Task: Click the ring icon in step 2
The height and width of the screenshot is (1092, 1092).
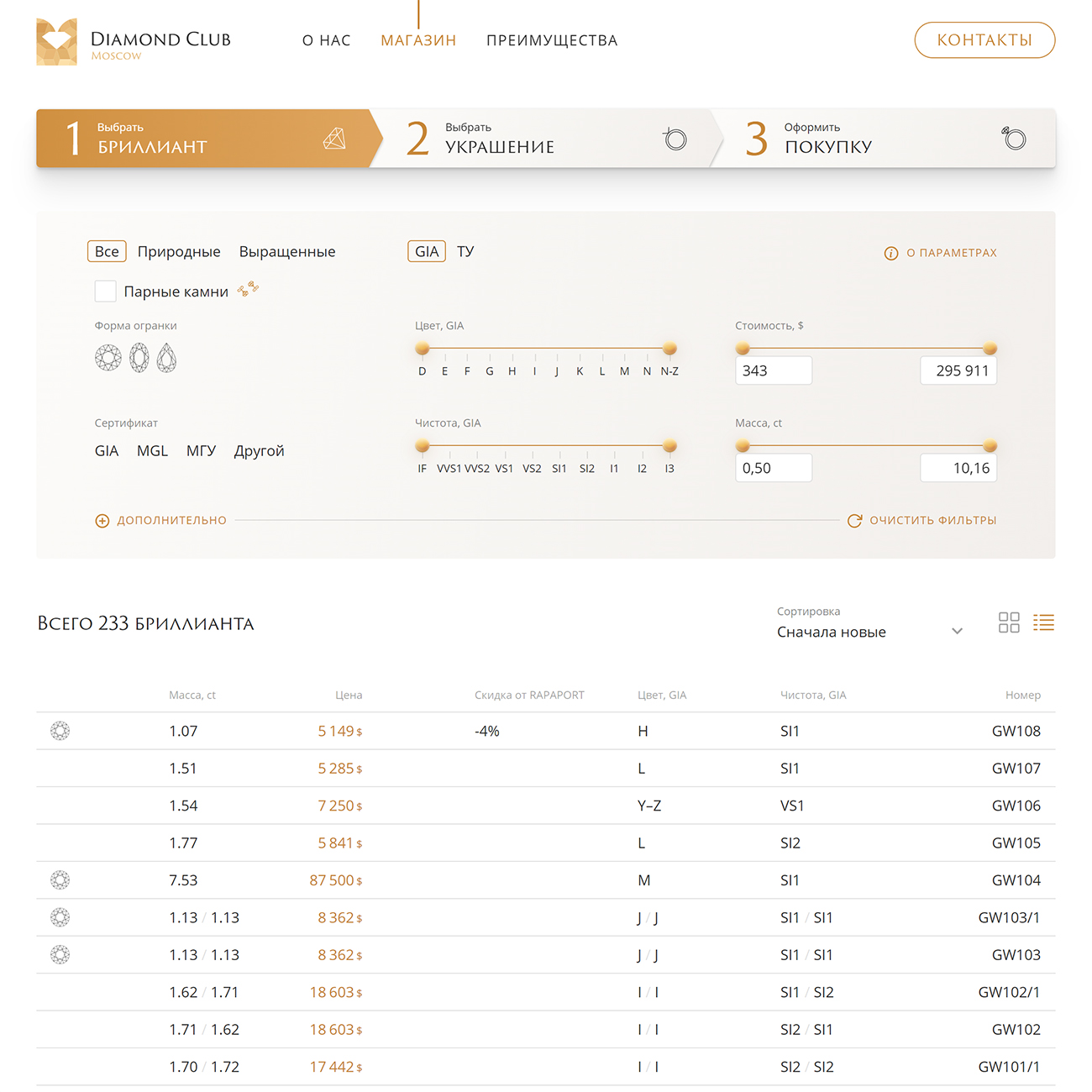Action: [x=675, y=139]
